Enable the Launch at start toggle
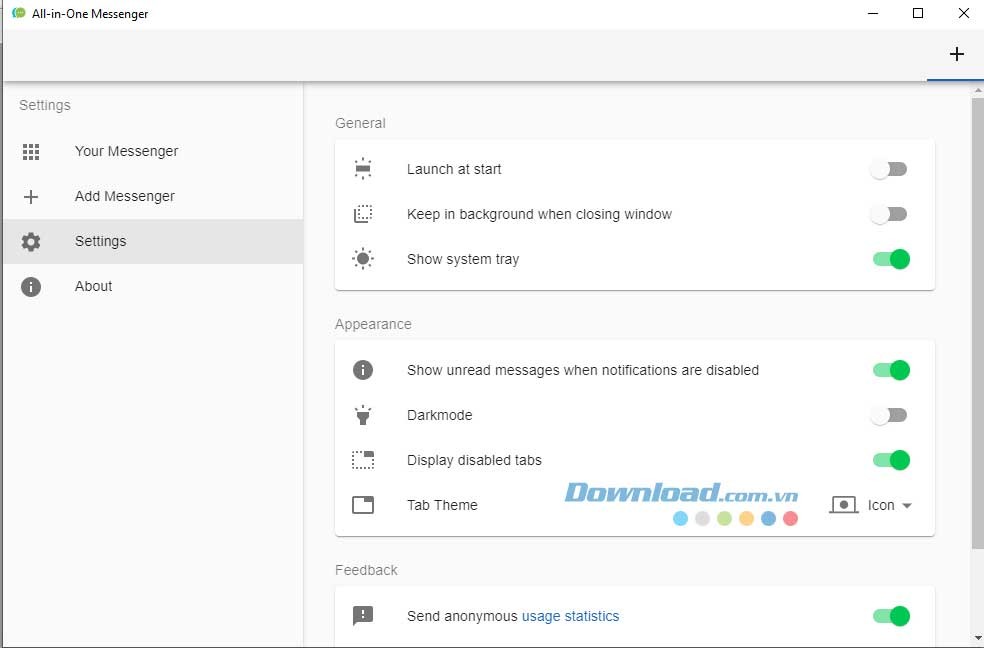 pos(889,170)
